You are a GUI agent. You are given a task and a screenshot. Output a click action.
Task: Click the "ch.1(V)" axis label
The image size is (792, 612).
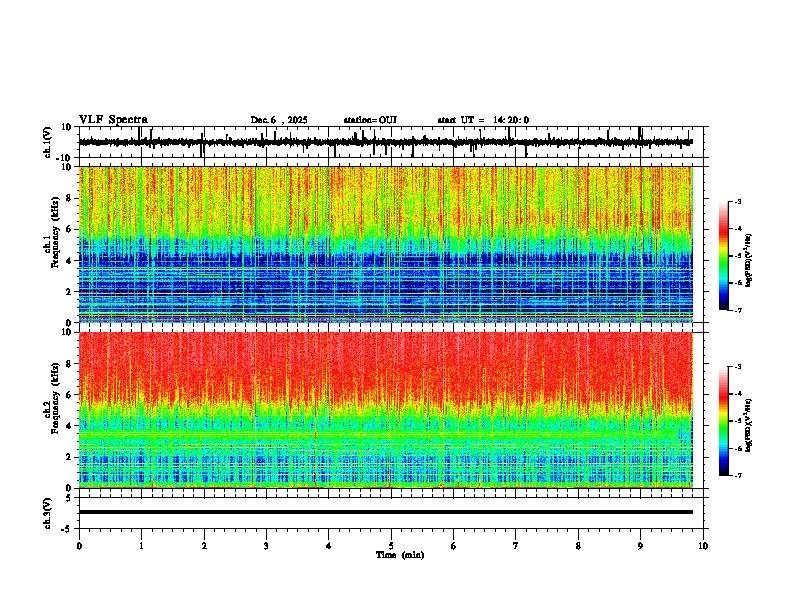(x=48, y=142)
